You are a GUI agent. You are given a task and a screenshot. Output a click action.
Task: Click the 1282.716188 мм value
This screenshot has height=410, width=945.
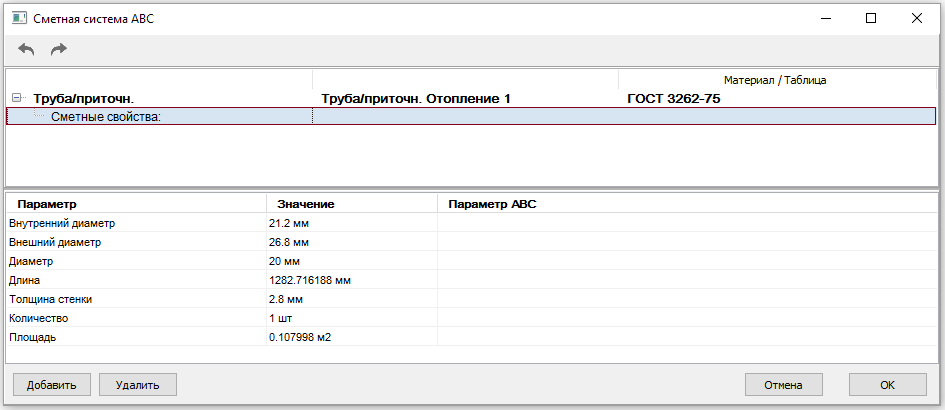tap(310, 280)
